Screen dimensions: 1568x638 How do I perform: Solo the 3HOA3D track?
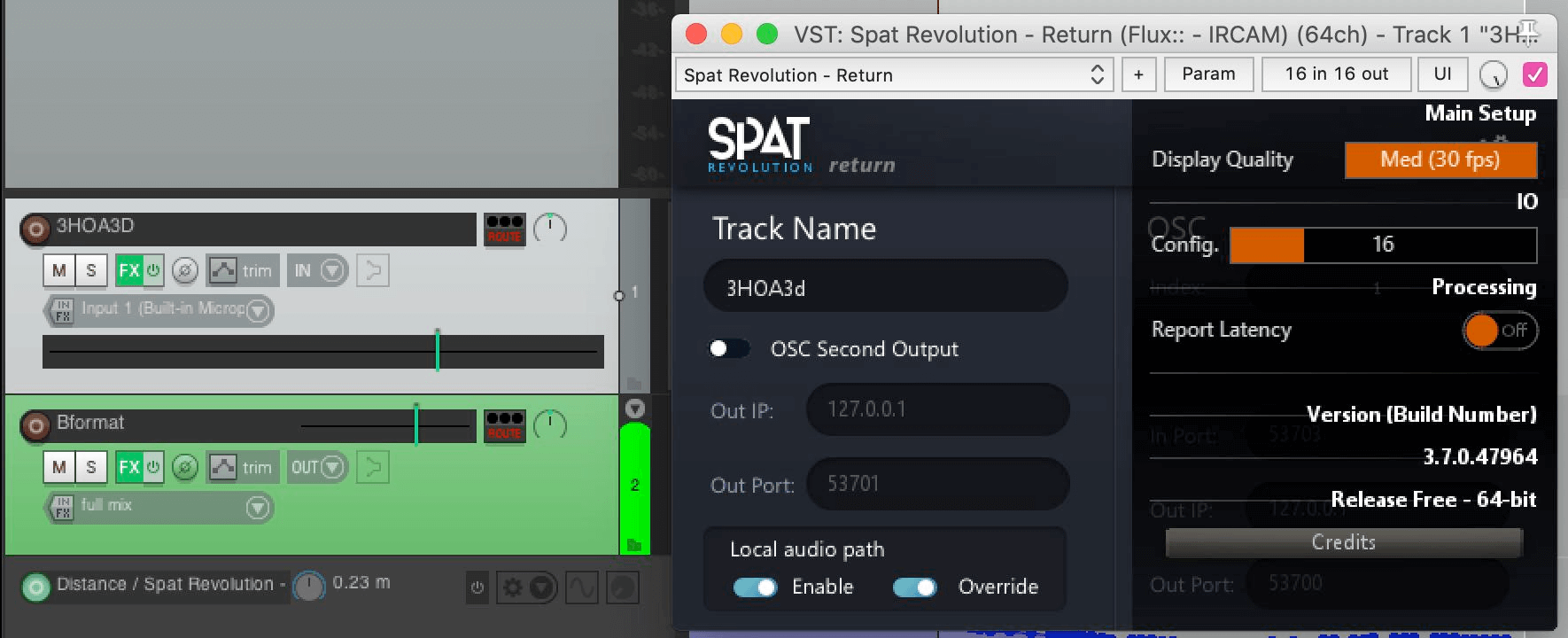90,270
